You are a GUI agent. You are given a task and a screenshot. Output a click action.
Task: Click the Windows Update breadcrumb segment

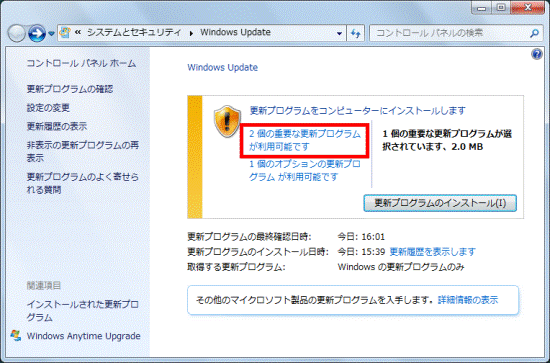(235, 32)
